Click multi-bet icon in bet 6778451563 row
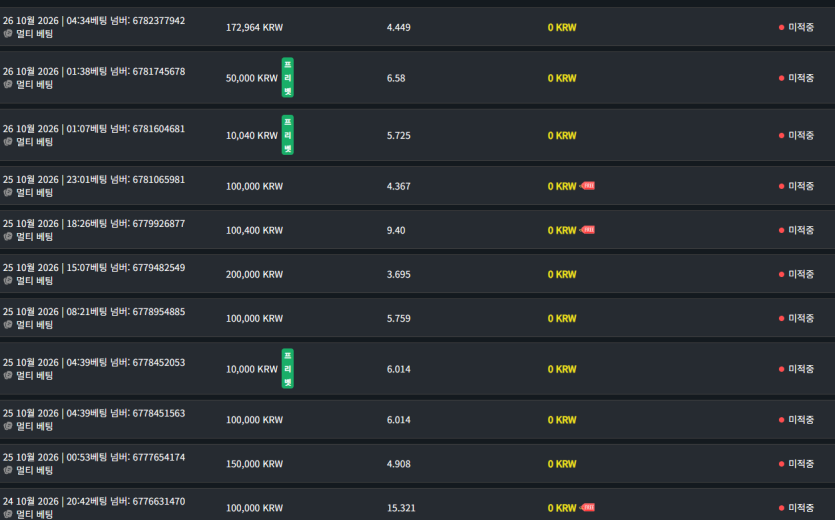The height and width of the screenshot is (520, 835). point(8,426)
